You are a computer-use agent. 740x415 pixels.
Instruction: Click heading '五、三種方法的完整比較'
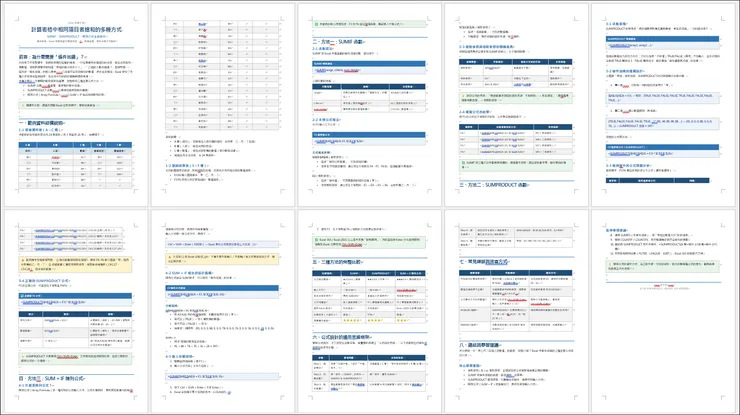click(x=338, y=262)
